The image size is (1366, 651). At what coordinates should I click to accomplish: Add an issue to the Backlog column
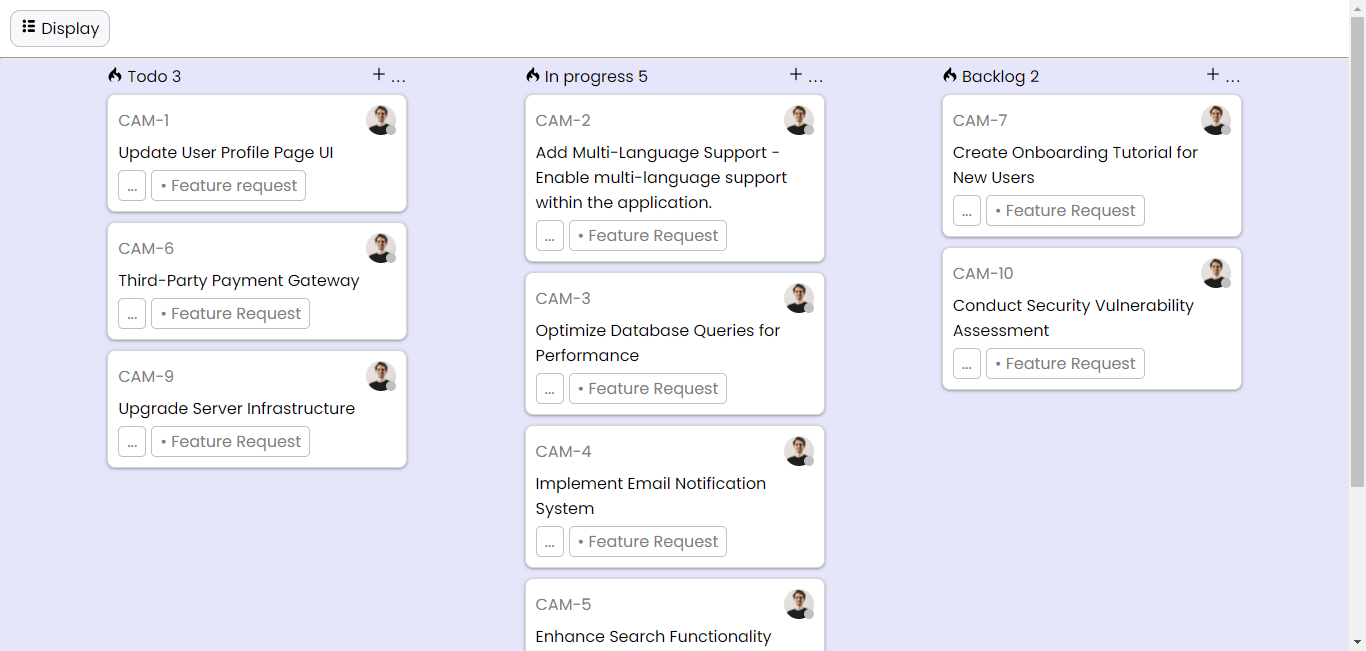tap(1215, 74)
